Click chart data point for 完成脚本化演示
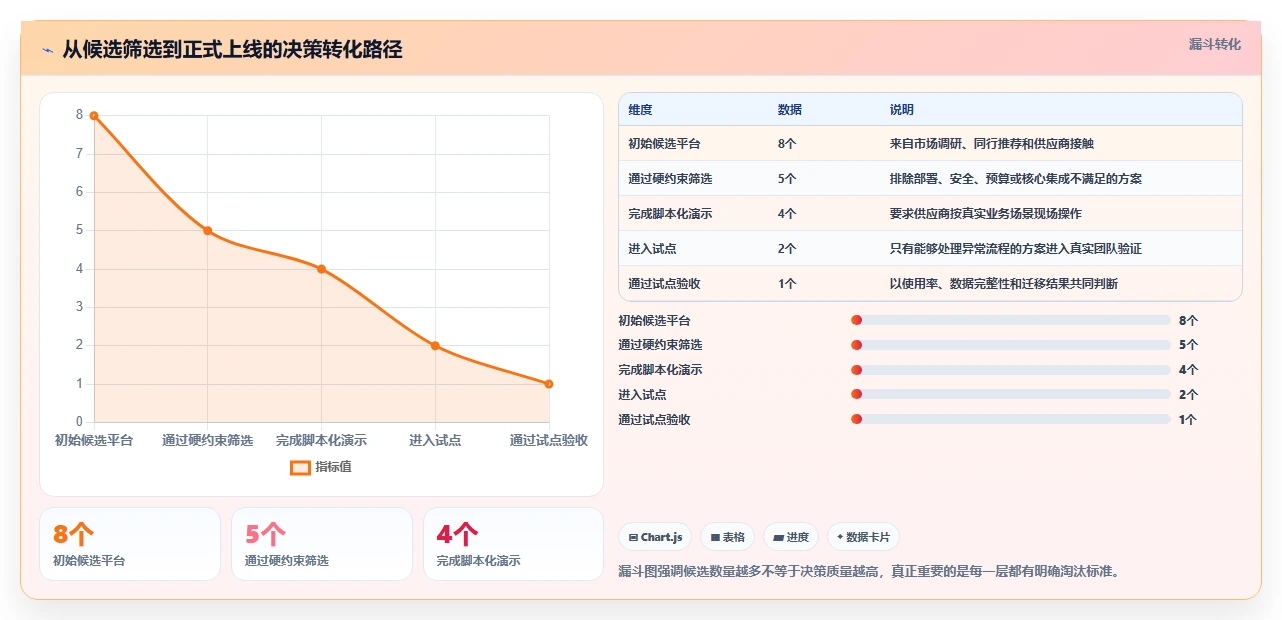 click(x=322, y=269)
